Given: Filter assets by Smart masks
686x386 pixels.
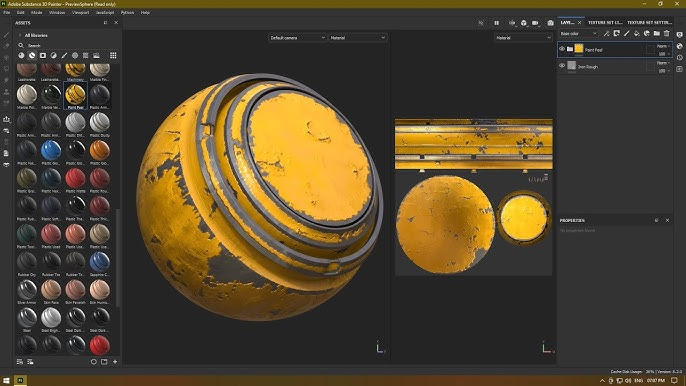Looking at the screenshot, I should click(43, 56).
